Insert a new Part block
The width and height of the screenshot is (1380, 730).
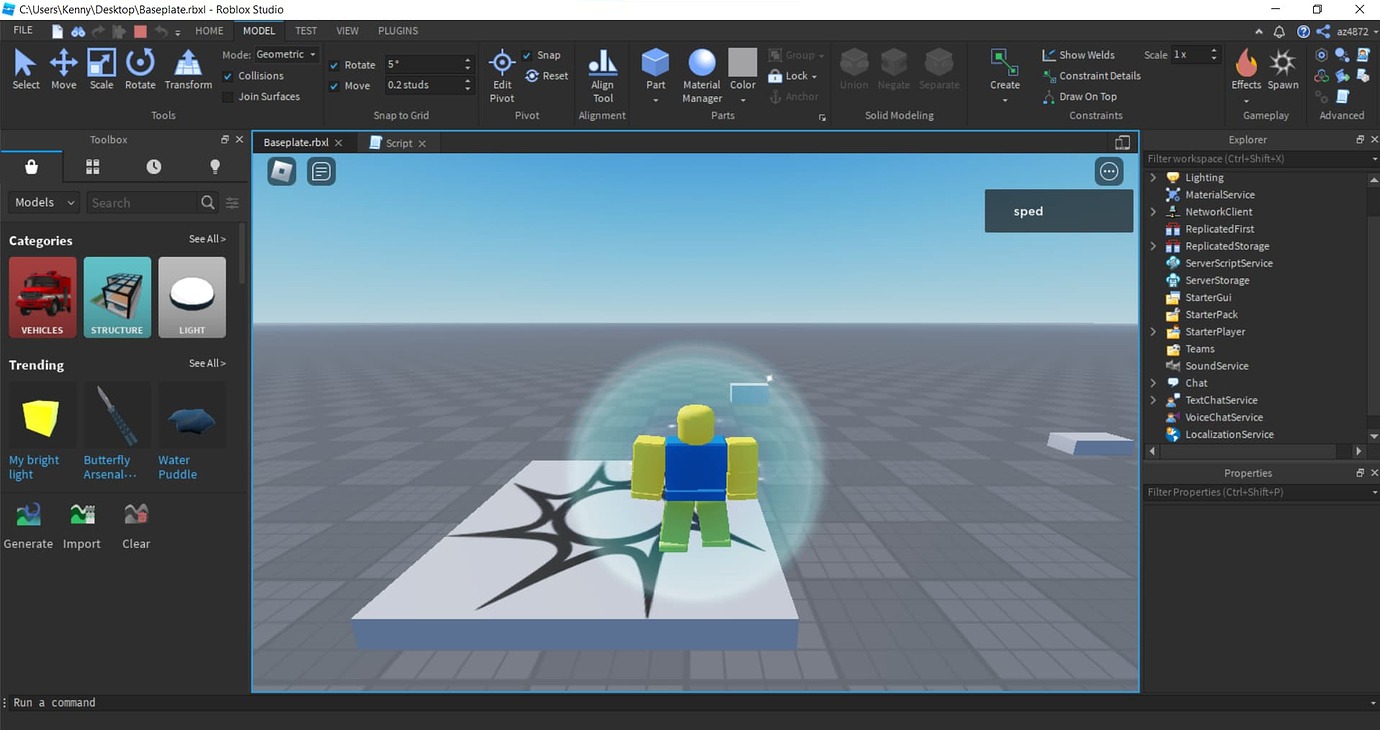click(656, 70)
